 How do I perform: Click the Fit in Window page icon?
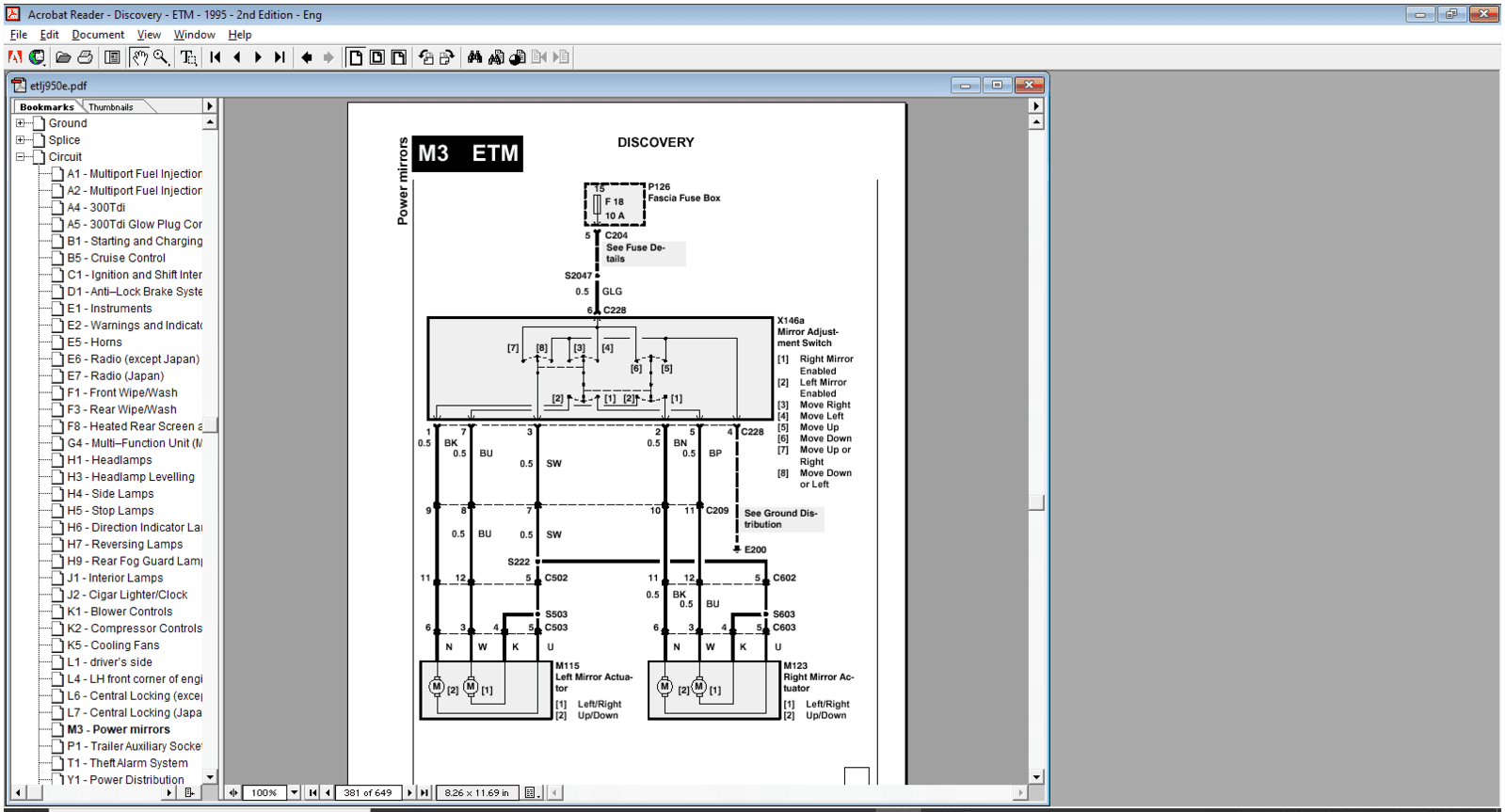(377, 57)
